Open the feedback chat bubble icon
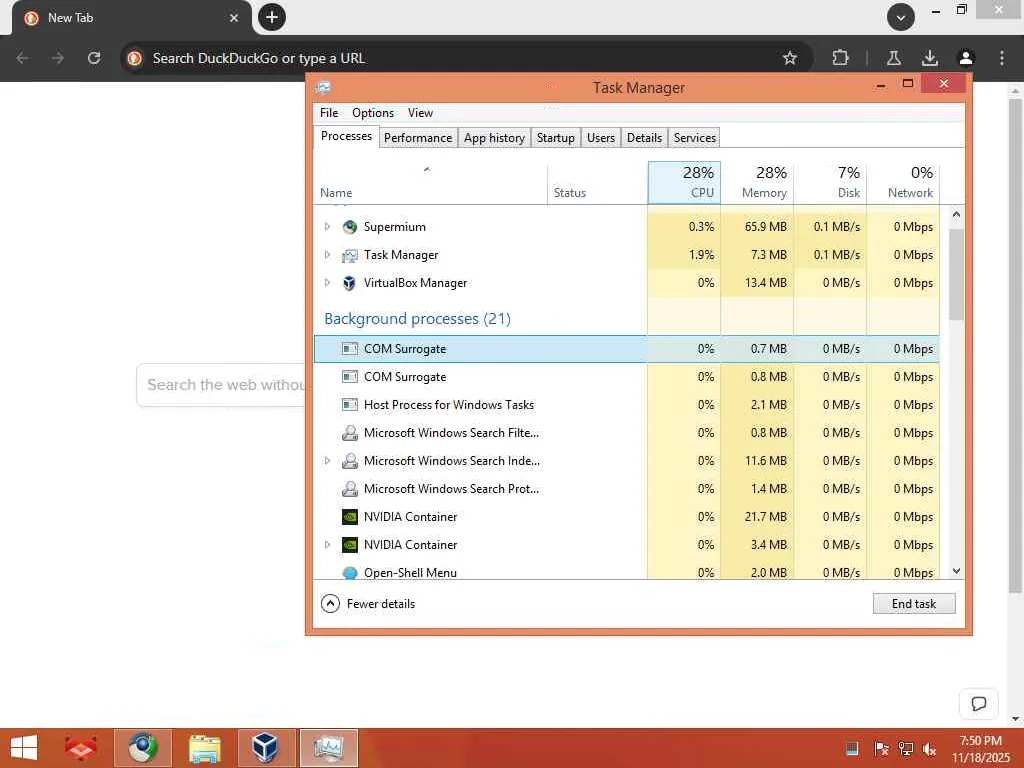The image size is (1024, 768). [978, 704]
